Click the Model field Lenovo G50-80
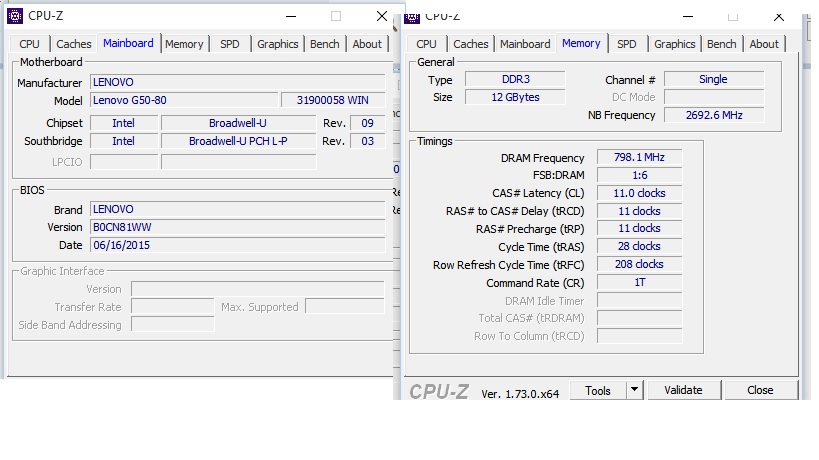Image resolution: width=819 pixels, height=460 pixels. (184, 100)
